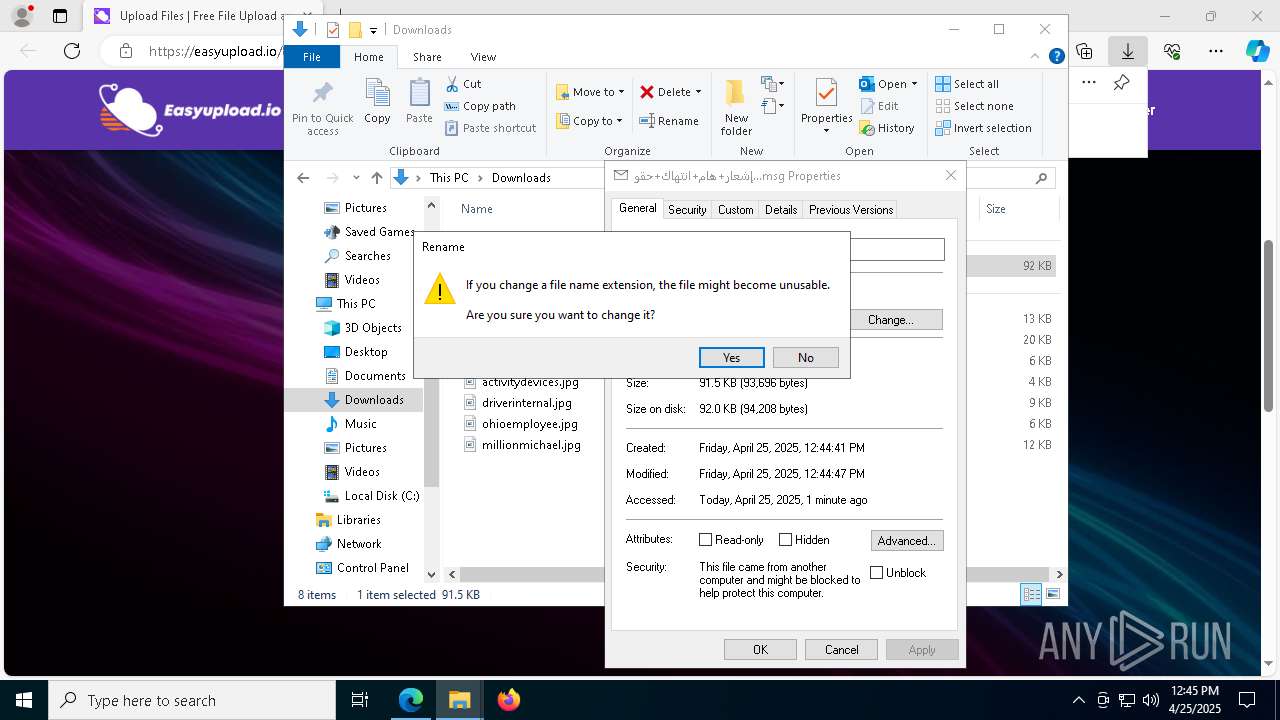Select 3D Objects in navigation pane
Viewport: 1280px width, 720px height.
(363, 328)
